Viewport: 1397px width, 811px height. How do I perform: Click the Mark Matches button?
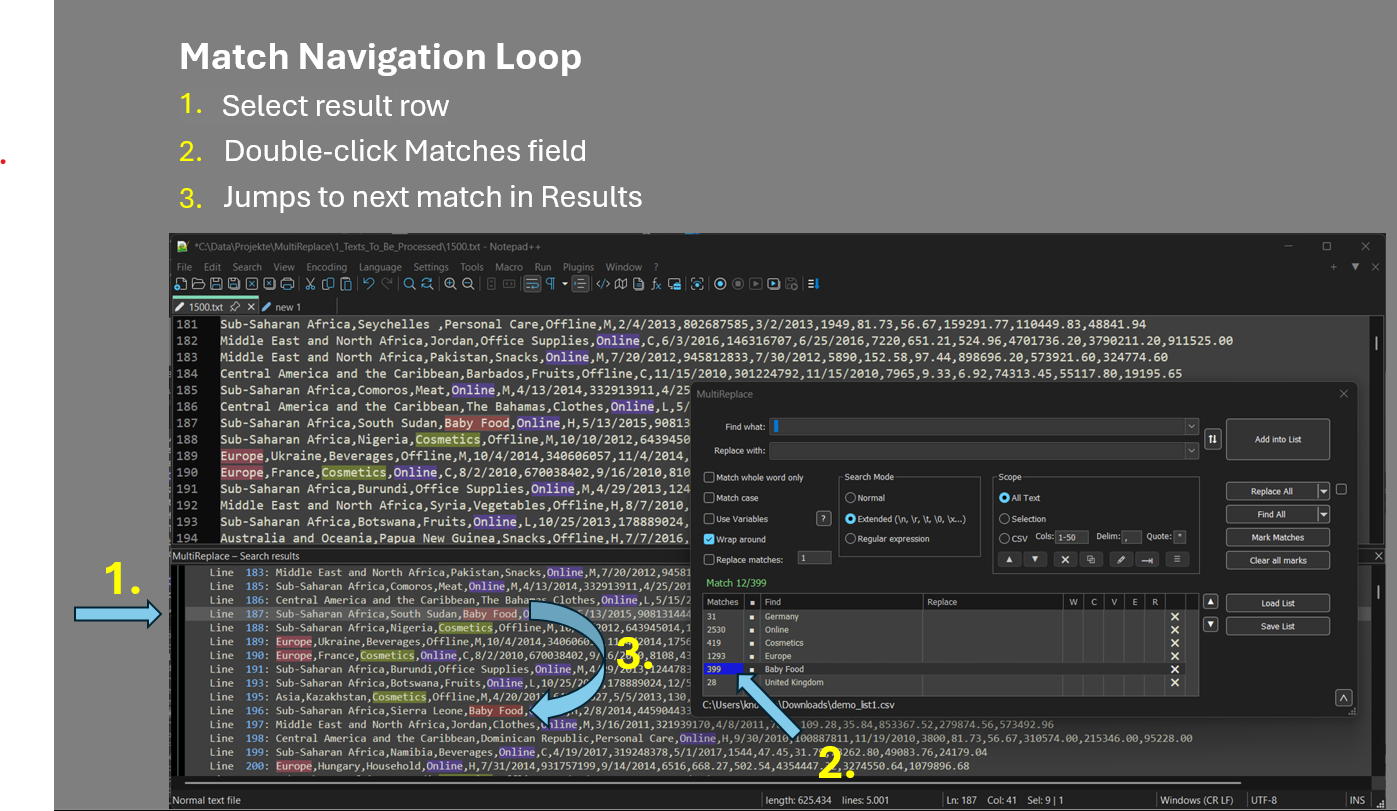pyautogui.click(x=1277, y=537)
